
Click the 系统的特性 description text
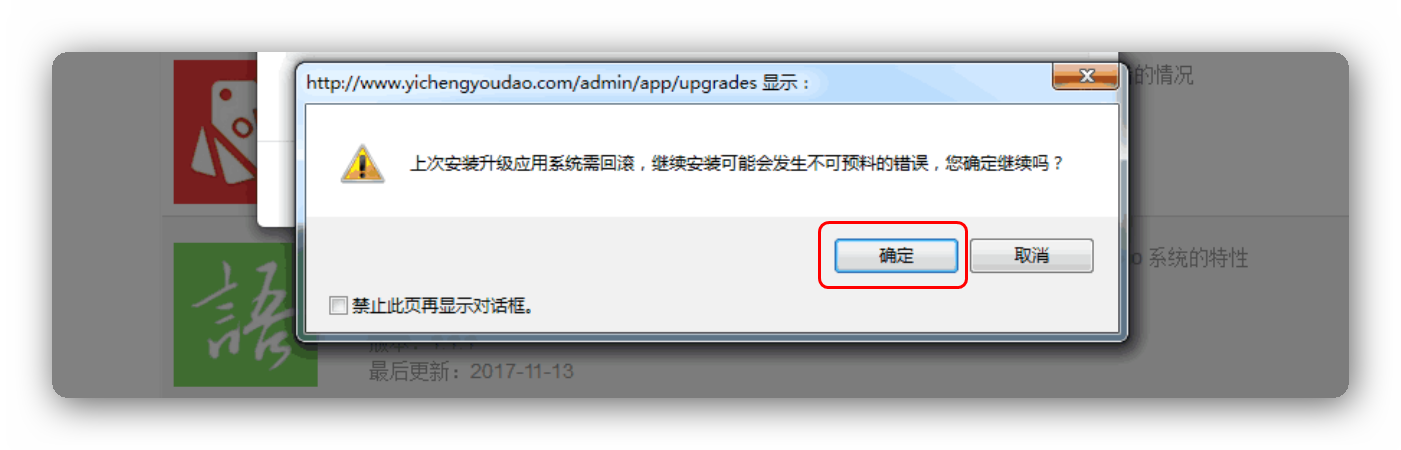(1197, 259)
